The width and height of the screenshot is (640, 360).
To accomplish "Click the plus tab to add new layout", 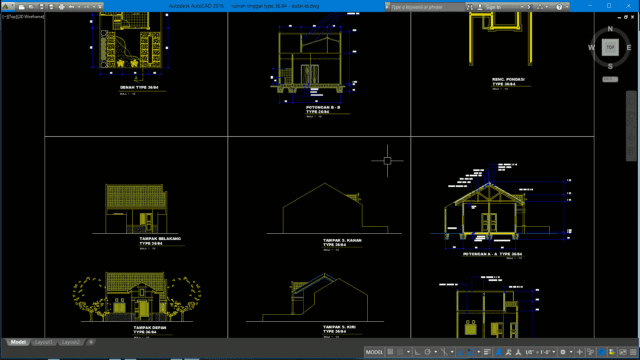I will click(91, 342).
